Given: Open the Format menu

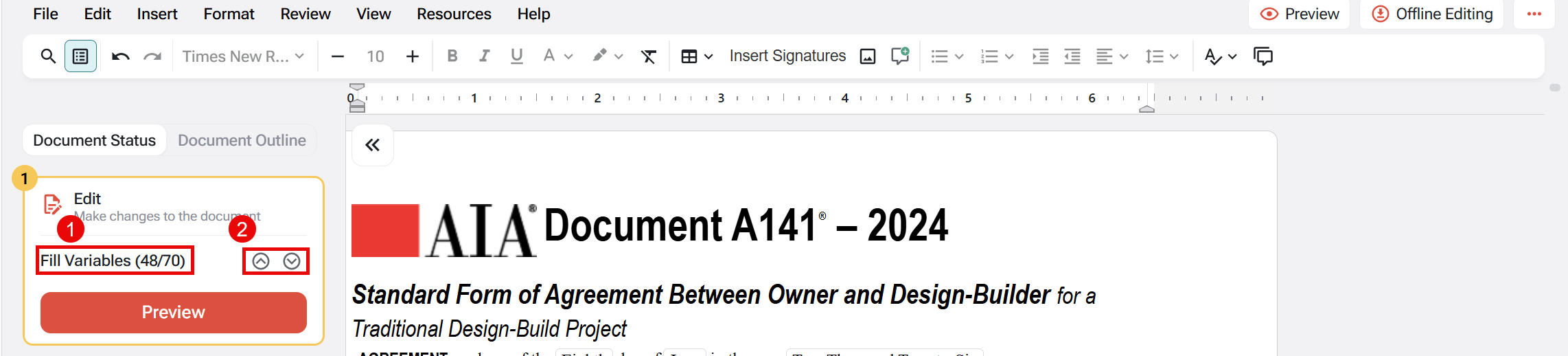Looking at the screenshot, I should click(229, 14).
